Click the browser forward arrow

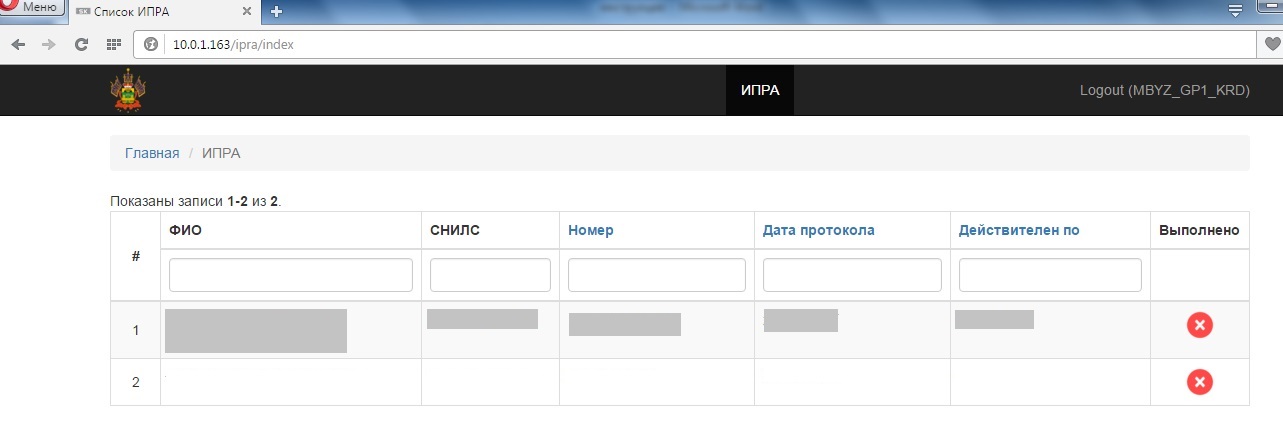click(x=49, y=44)
